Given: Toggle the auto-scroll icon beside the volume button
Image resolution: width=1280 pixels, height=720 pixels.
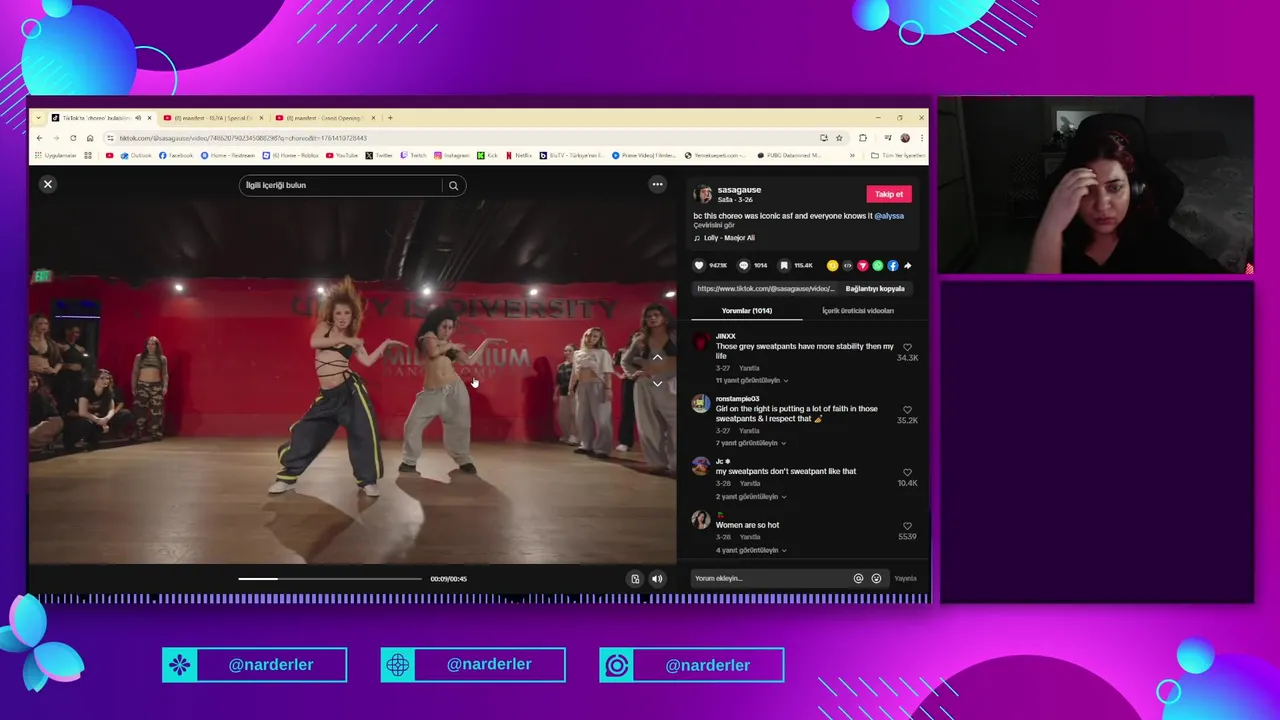Looking at the screenshot, I should click(635, 578).
